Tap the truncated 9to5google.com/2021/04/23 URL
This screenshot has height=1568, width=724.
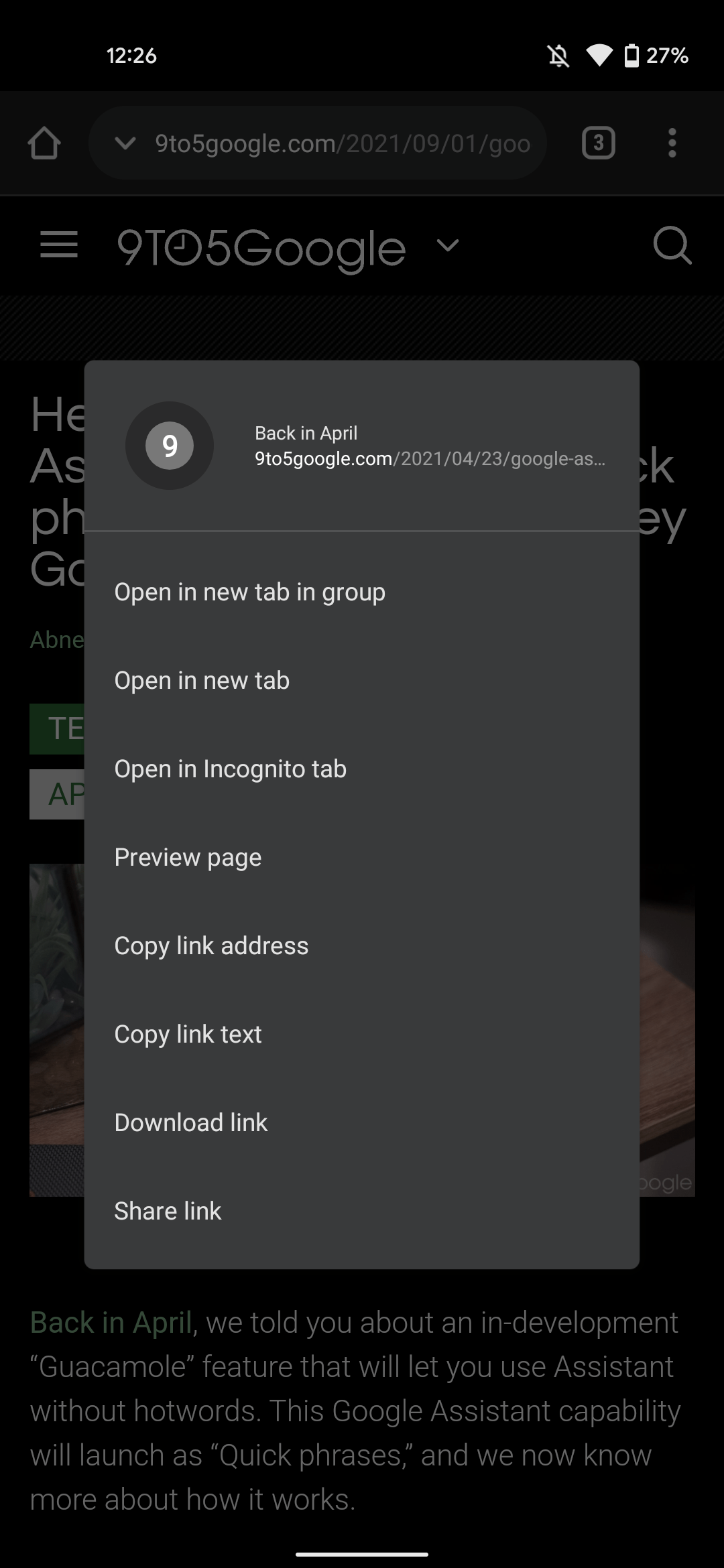430,459
